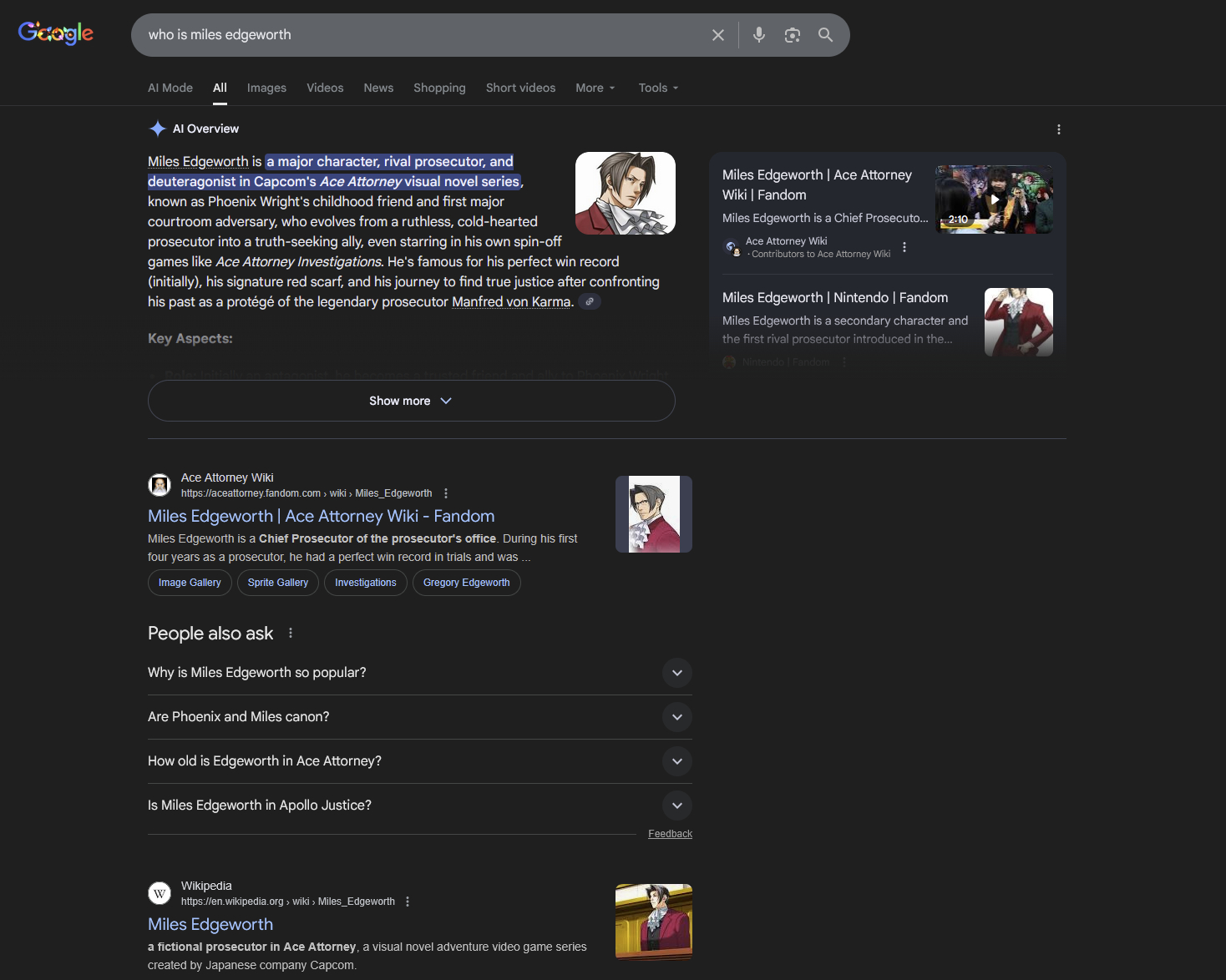Start voice search with microphone icon
The width and height of the screenshot is (1226, 980).
pyautogui.click(x=758, y=35)
